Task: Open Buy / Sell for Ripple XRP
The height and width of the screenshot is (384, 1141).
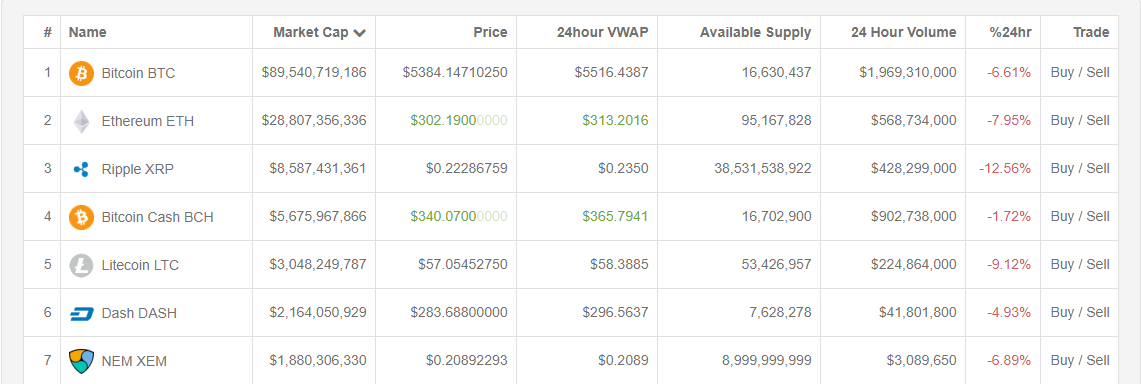Action: [1080, 169]
